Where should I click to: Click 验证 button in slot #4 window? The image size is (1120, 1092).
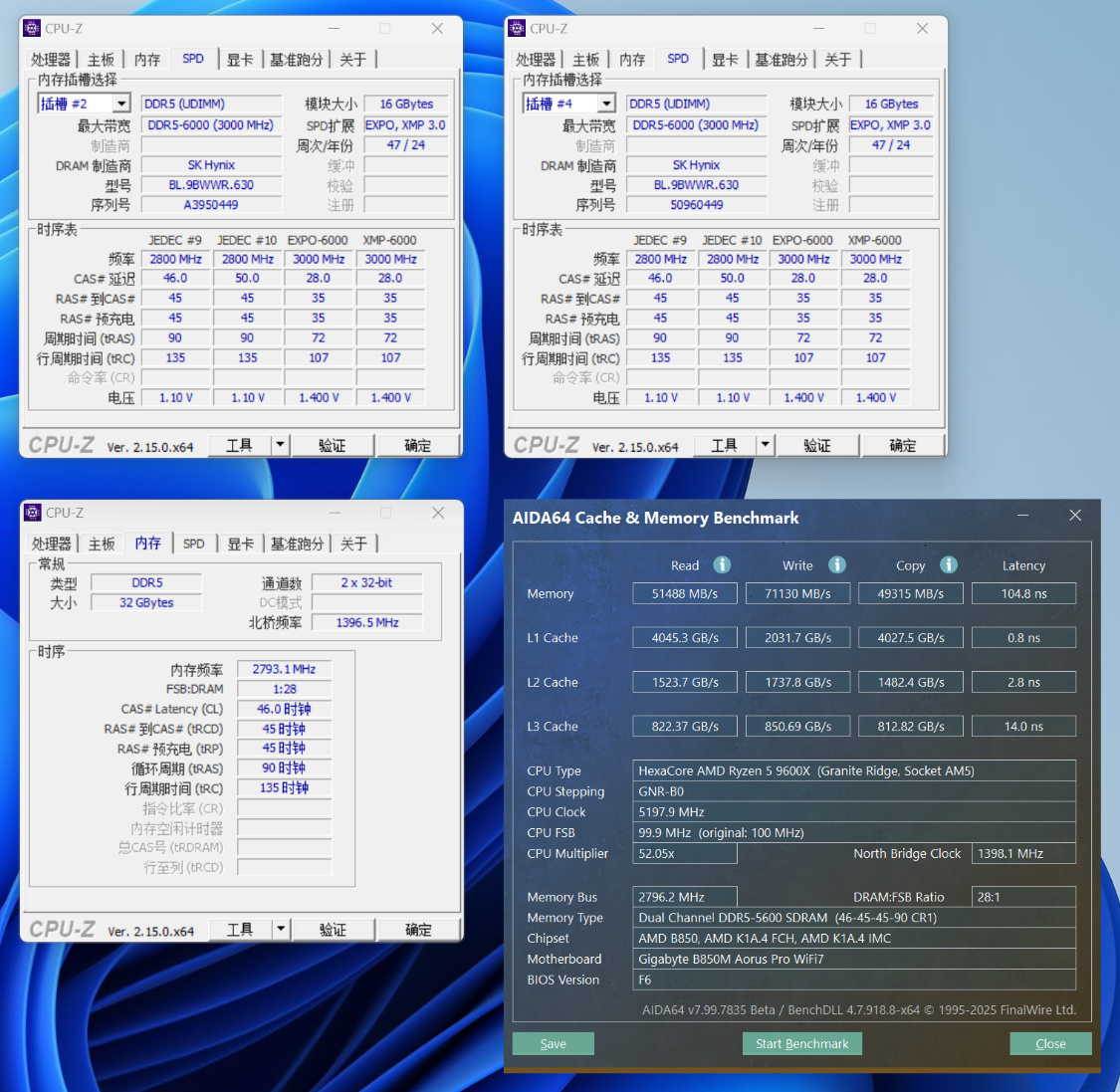click(x=817, y=445)
